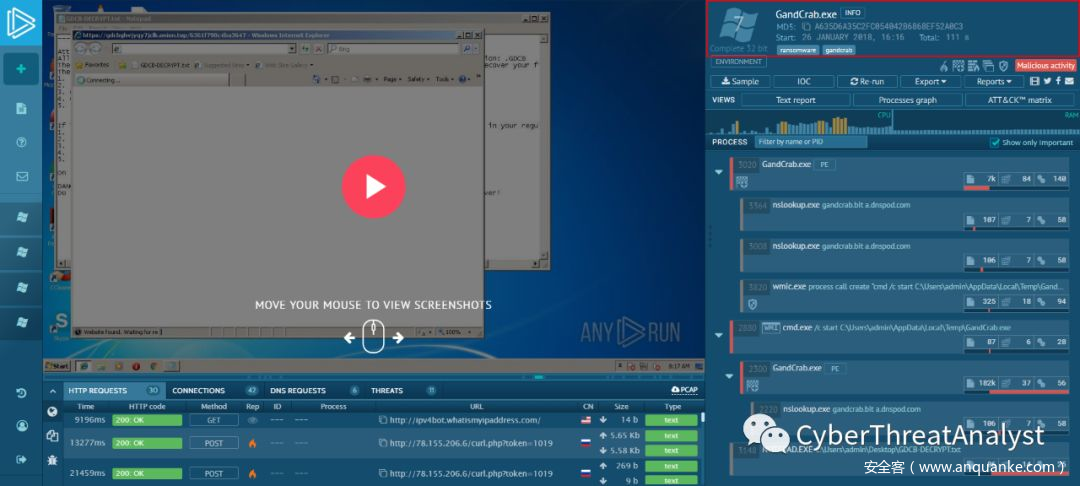
Task: Select the globe network icon
Action: tap(52, 412)
